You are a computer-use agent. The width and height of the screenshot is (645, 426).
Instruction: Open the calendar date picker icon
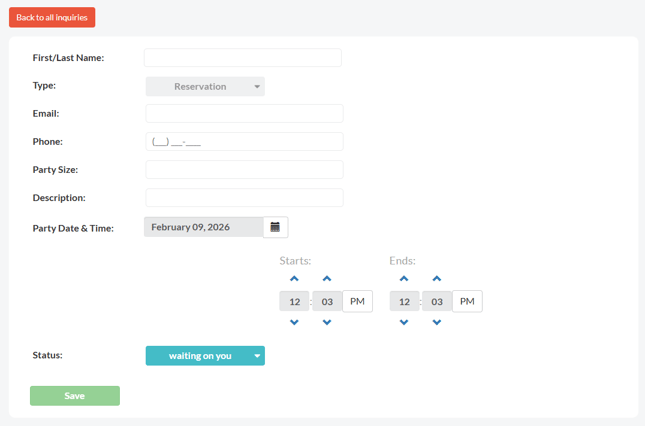(275, 227)
